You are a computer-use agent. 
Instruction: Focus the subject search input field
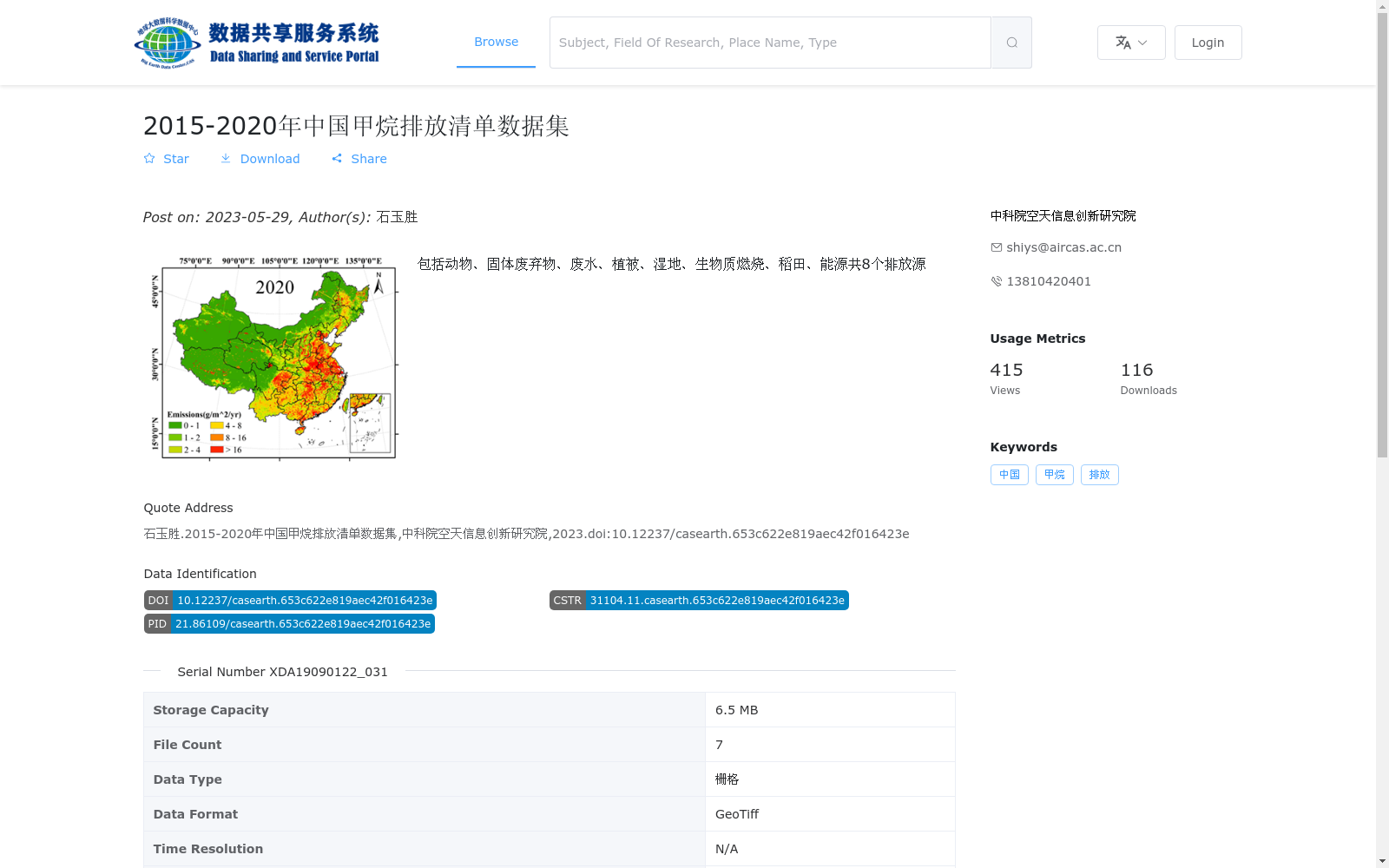tap(770, 43)
